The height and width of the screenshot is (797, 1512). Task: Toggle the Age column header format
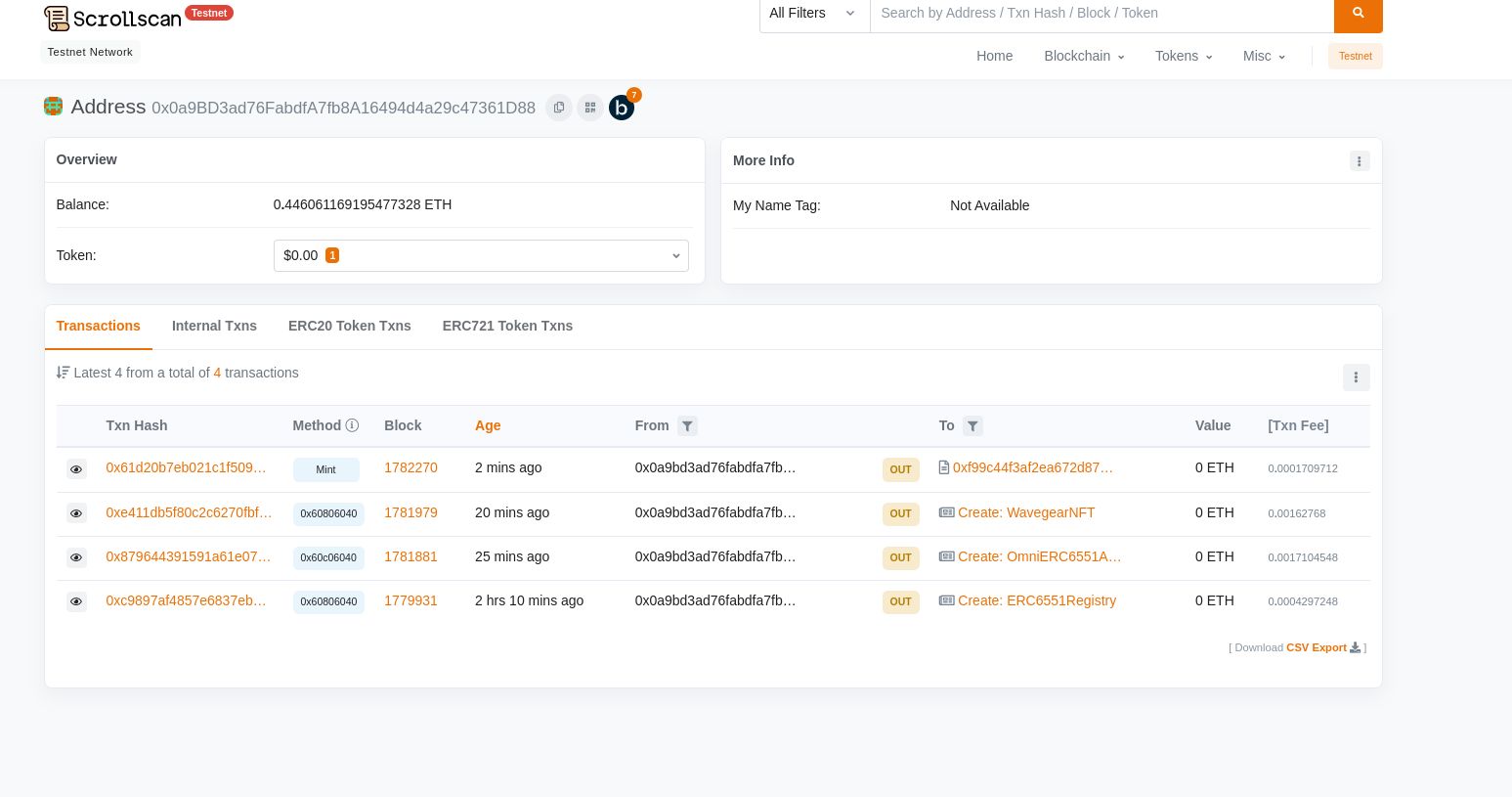488,425
